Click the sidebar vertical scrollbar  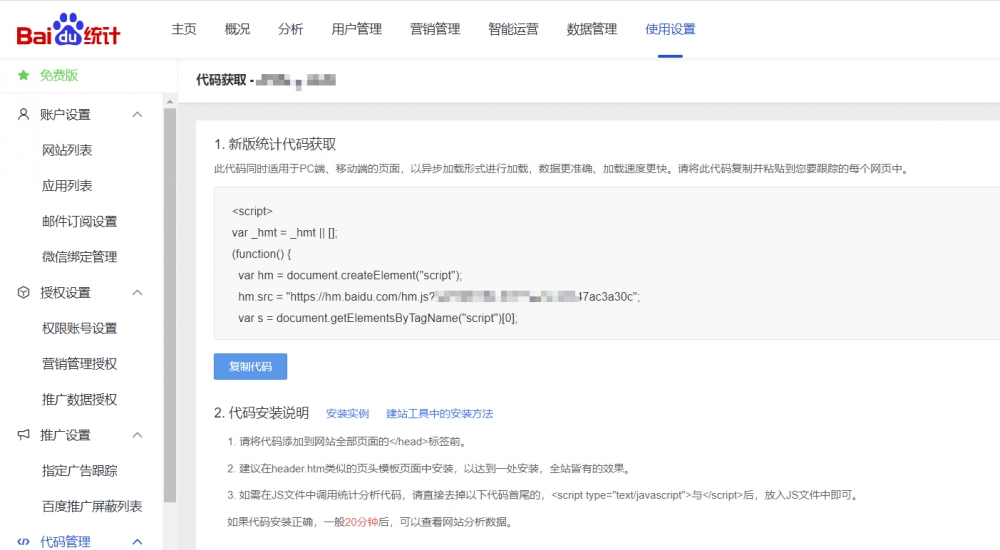pos(170,300)
